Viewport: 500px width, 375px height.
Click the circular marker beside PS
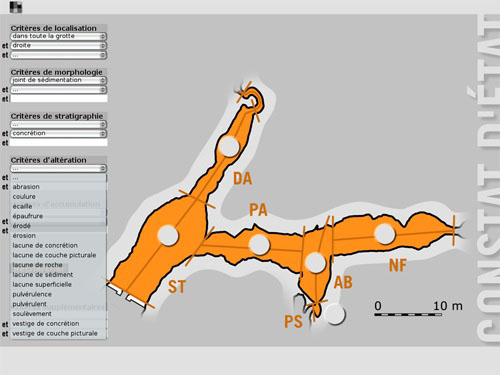(x=334, y=314)
